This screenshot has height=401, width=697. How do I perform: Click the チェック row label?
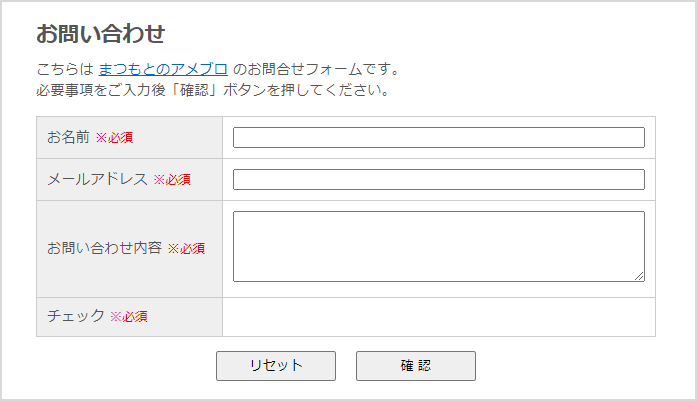click(76, 316)
